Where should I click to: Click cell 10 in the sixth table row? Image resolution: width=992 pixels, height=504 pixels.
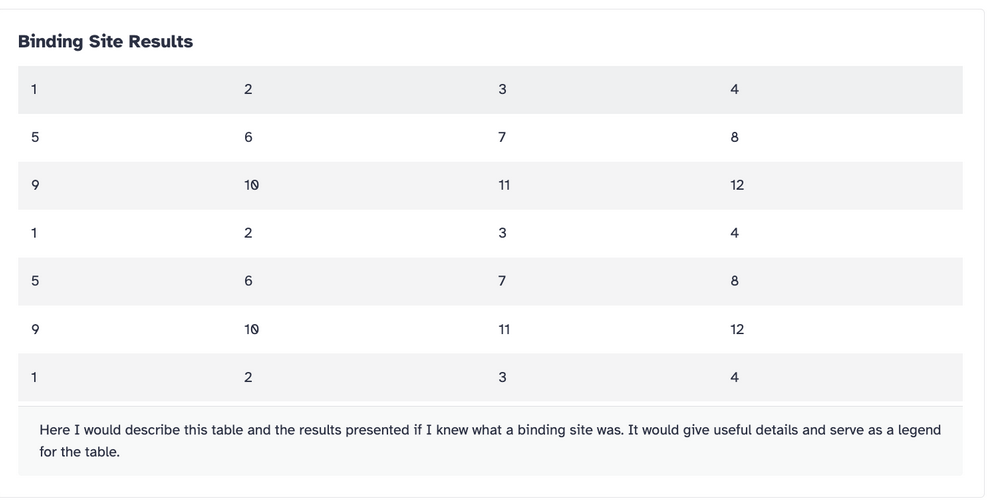pos(358,329)
